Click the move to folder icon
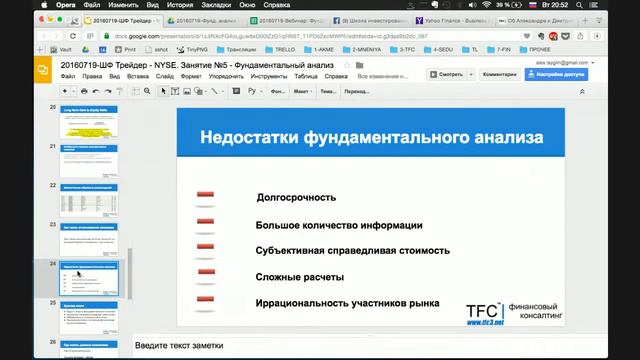Screen dimensions: 640x360 coord(360,65)
